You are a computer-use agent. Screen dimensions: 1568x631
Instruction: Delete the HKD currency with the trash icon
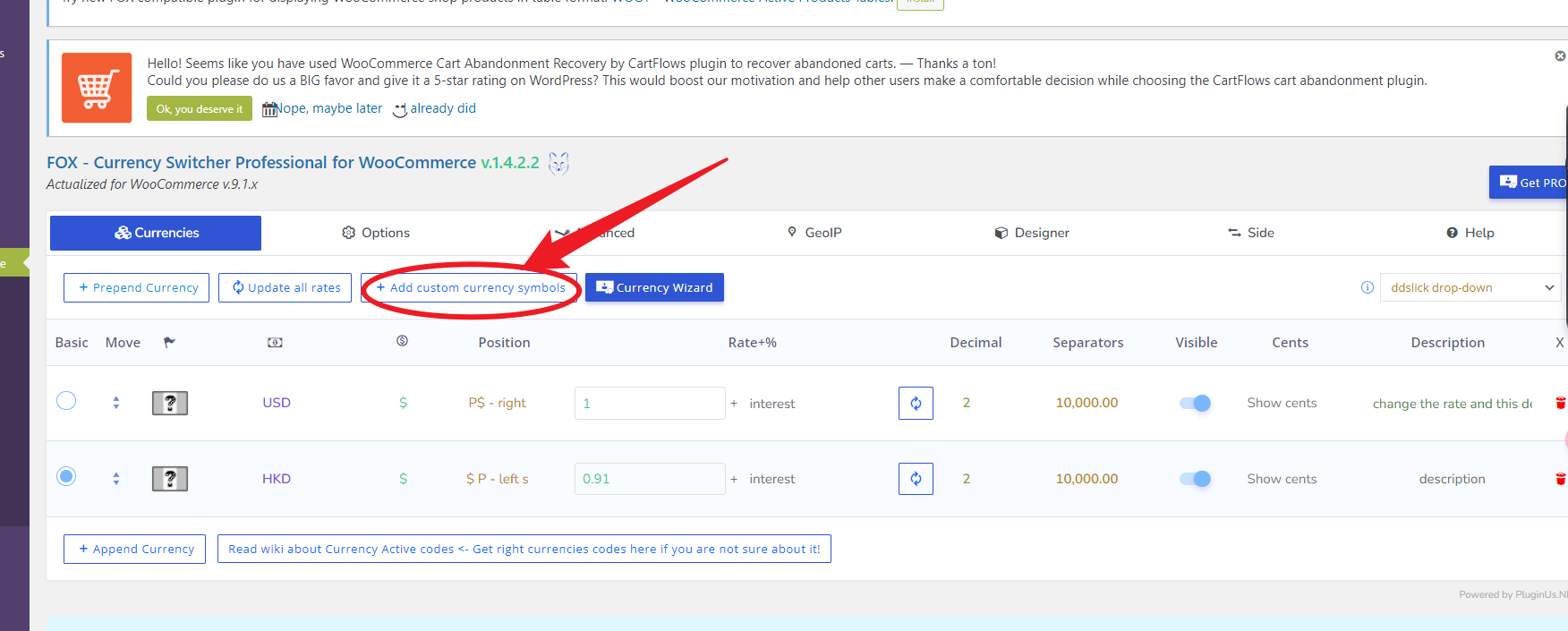(1560, 479)
